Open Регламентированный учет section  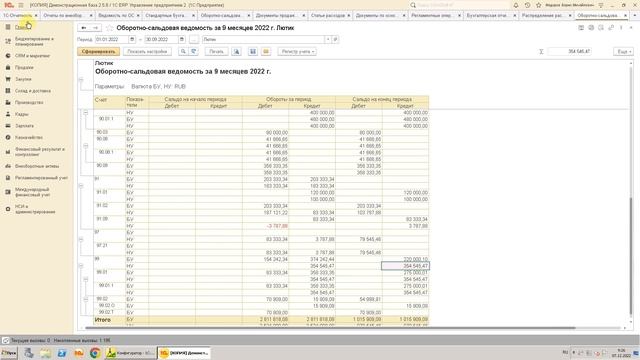click(x=41, y=178)
